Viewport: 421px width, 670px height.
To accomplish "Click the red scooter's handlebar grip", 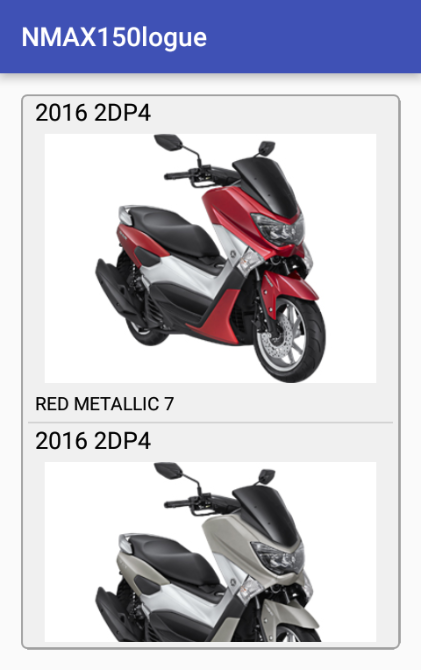I will point(177,175).
